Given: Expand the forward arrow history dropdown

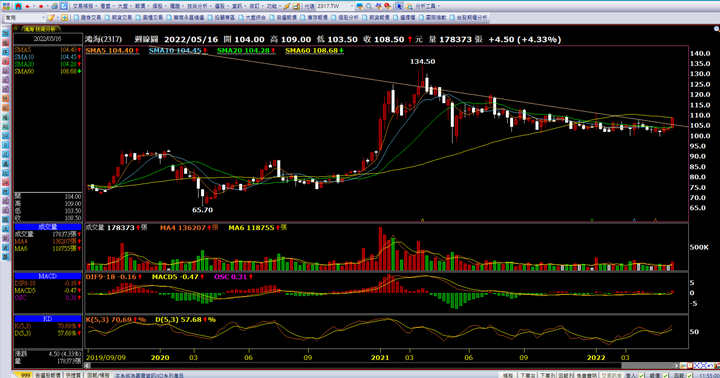Looking at the screenshot, I should coord(47,6).
